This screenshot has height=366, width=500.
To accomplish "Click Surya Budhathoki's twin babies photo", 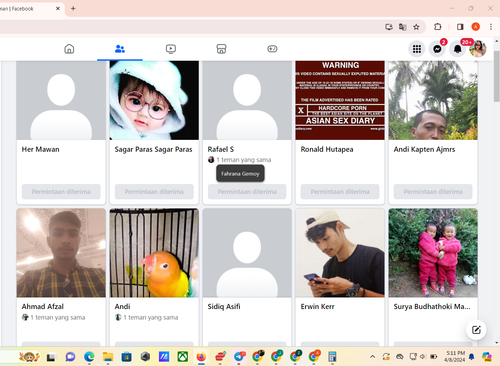I will [433, 253].
